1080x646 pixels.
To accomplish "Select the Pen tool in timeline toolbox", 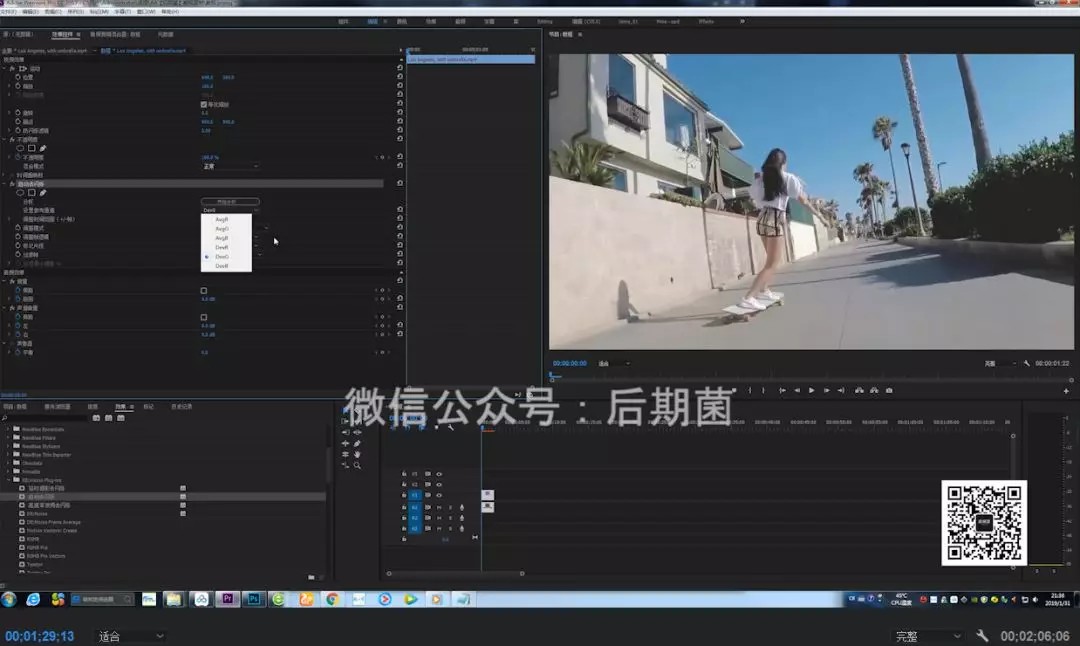I will coord(357,444).
